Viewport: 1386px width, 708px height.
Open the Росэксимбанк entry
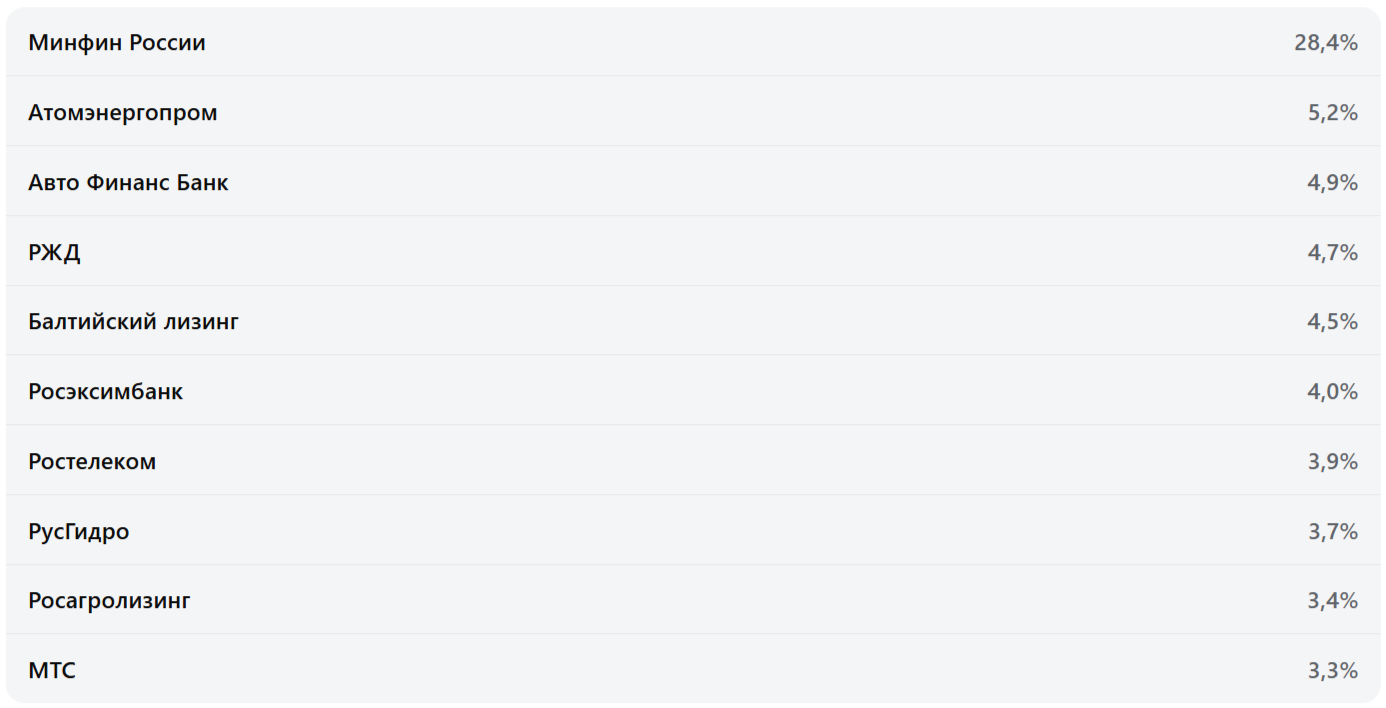105,392
